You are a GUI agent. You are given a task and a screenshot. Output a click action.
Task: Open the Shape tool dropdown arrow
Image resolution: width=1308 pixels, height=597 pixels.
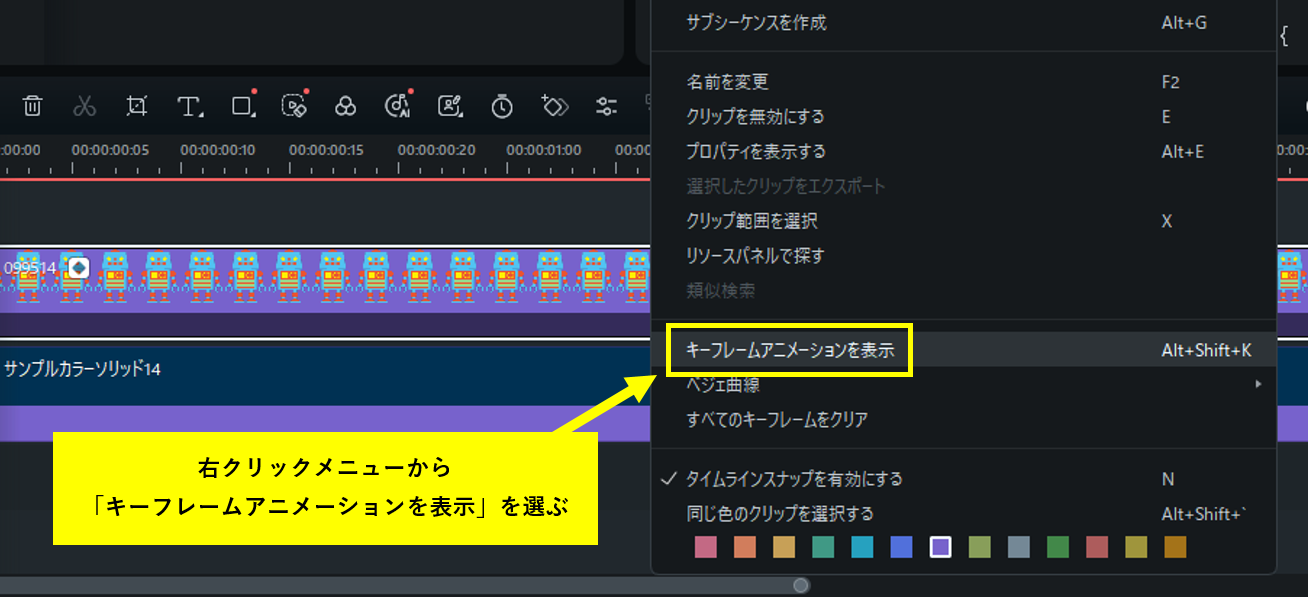(x=253, y=114)
